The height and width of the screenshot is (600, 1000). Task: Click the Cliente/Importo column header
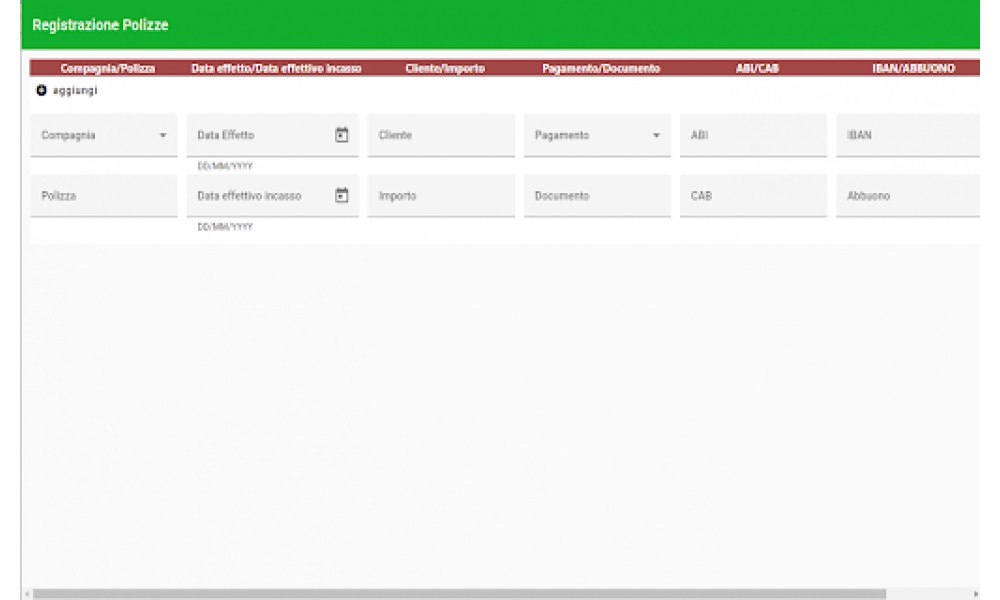(445, 68)
